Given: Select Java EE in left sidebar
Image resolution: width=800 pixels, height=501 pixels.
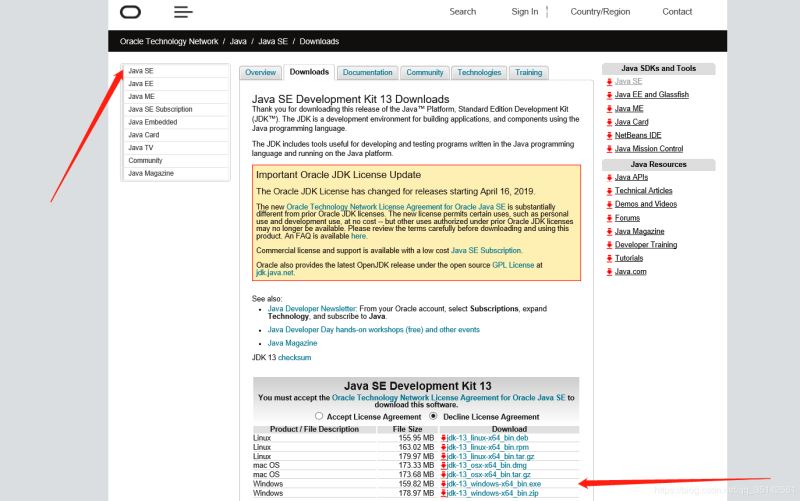Looking at the screenshot, I should (177, 84).
